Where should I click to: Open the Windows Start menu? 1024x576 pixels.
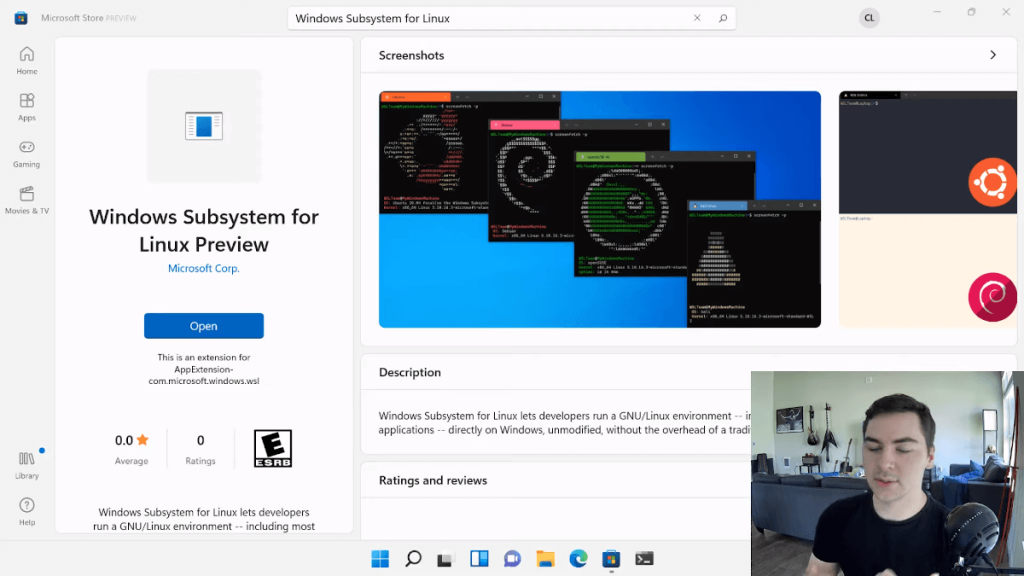(380, 559)
